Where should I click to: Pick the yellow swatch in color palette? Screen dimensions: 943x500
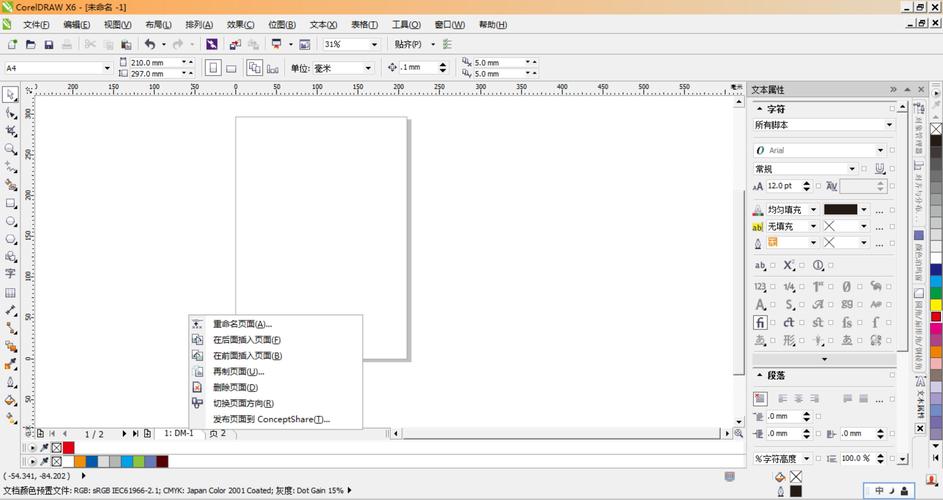(936, 305)
